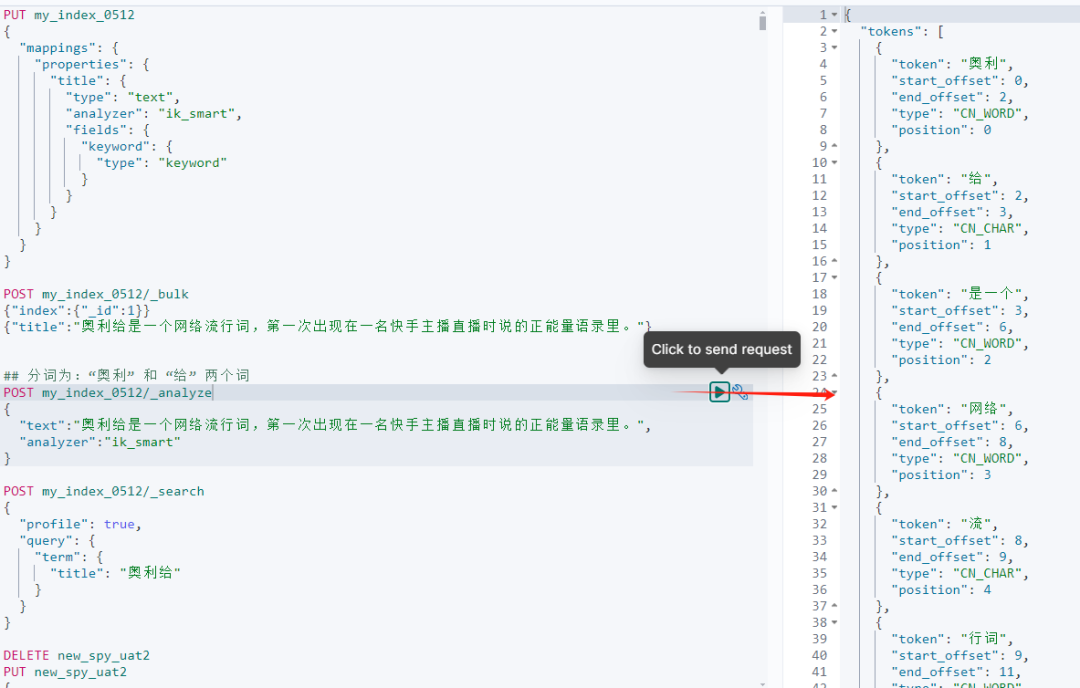Click the "text" line in the analyze request

click(335, 425)
